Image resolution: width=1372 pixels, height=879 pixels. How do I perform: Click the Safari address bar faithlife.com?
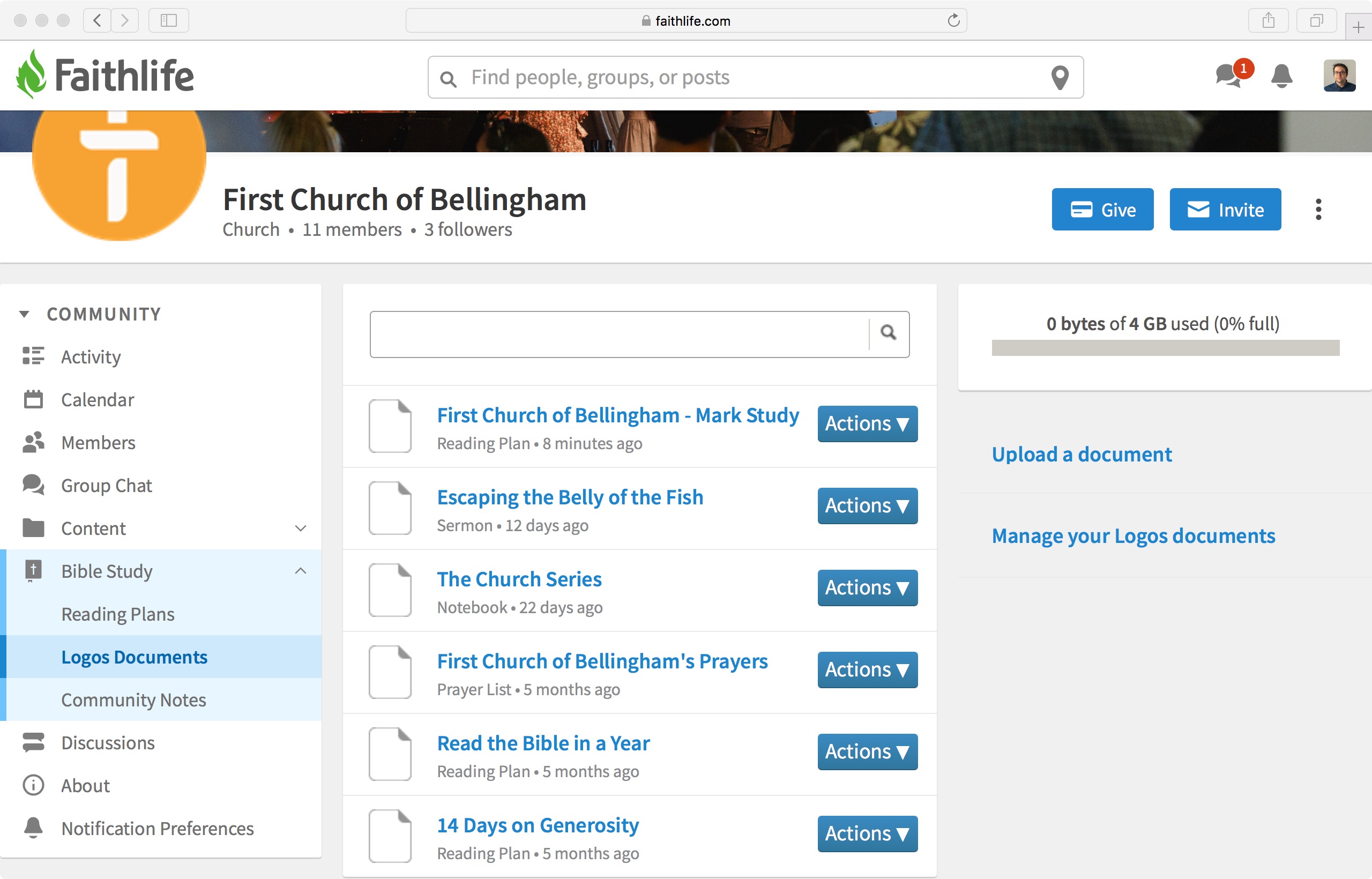point(686,20)
